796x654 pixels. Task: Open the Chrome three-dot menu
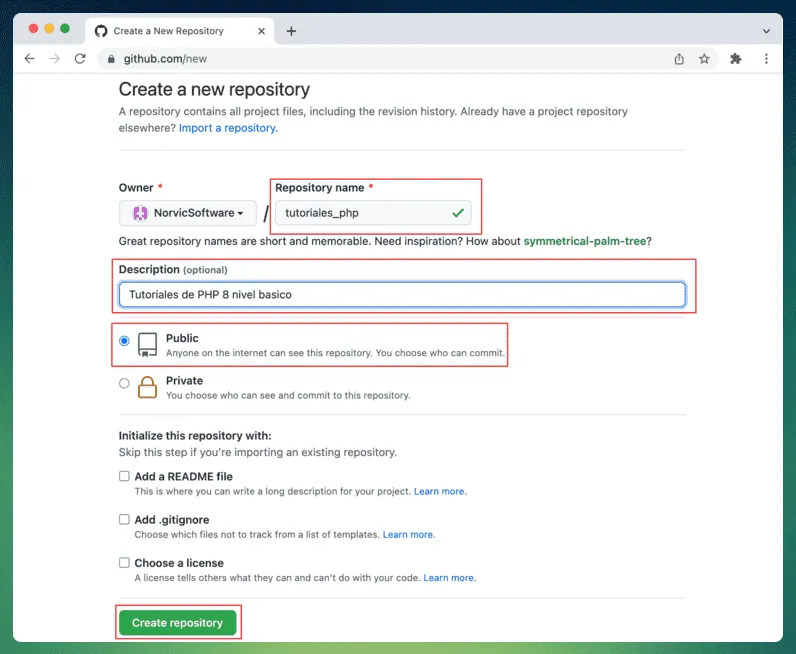[x=766, y=59]
